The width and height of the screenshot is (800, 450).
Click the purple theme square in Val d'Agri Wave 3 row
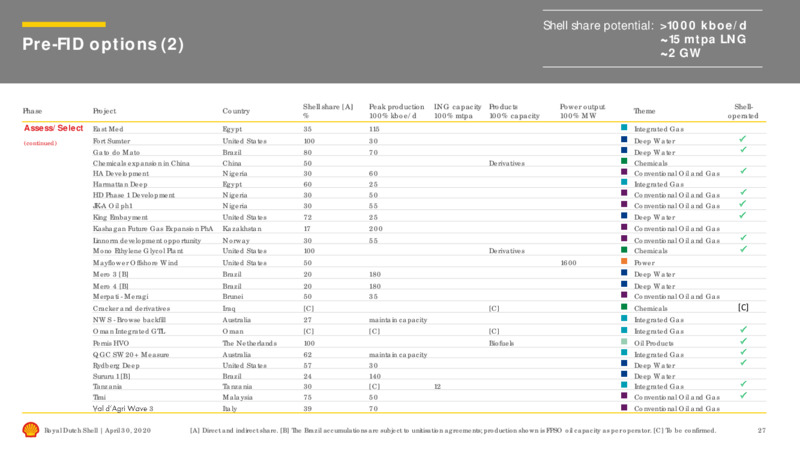coord(624,408)
